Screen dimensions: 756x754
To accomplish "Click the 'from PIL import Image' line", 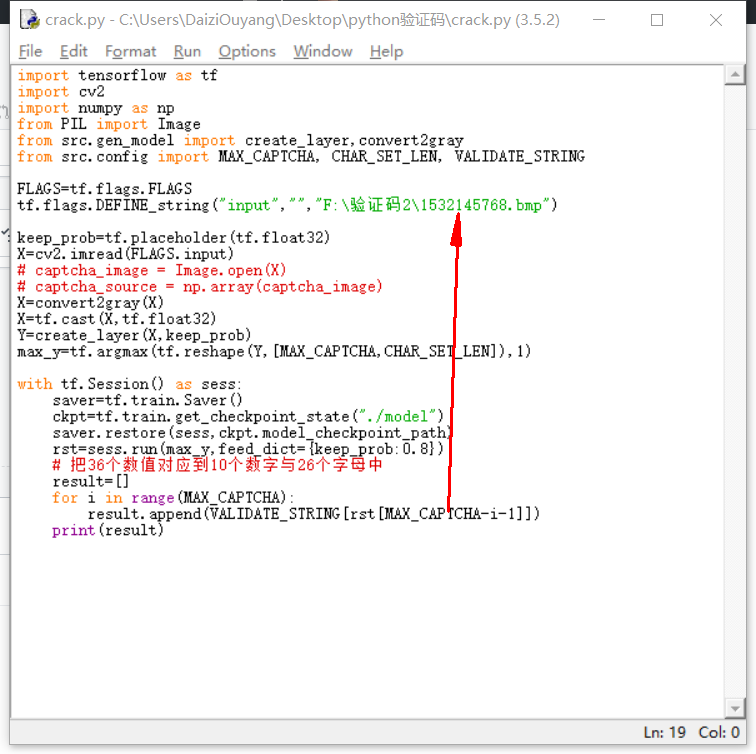I will click(x=108, y=124).
